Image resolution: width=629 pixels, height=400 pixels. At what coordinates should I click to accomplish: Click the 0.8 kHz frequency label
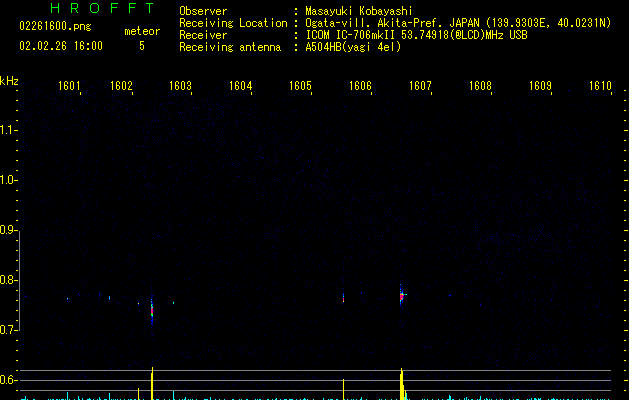[x=8, y=280]
